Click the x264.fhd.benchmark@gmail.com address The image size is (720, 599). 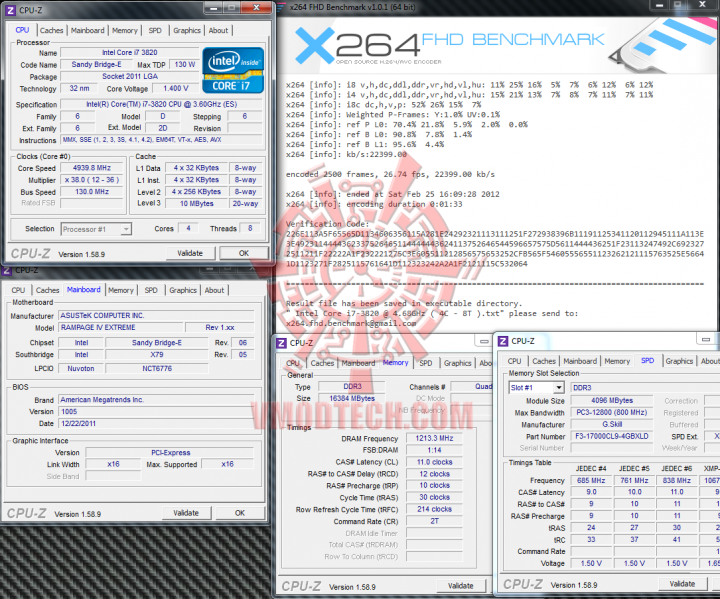tap(351, 323)
